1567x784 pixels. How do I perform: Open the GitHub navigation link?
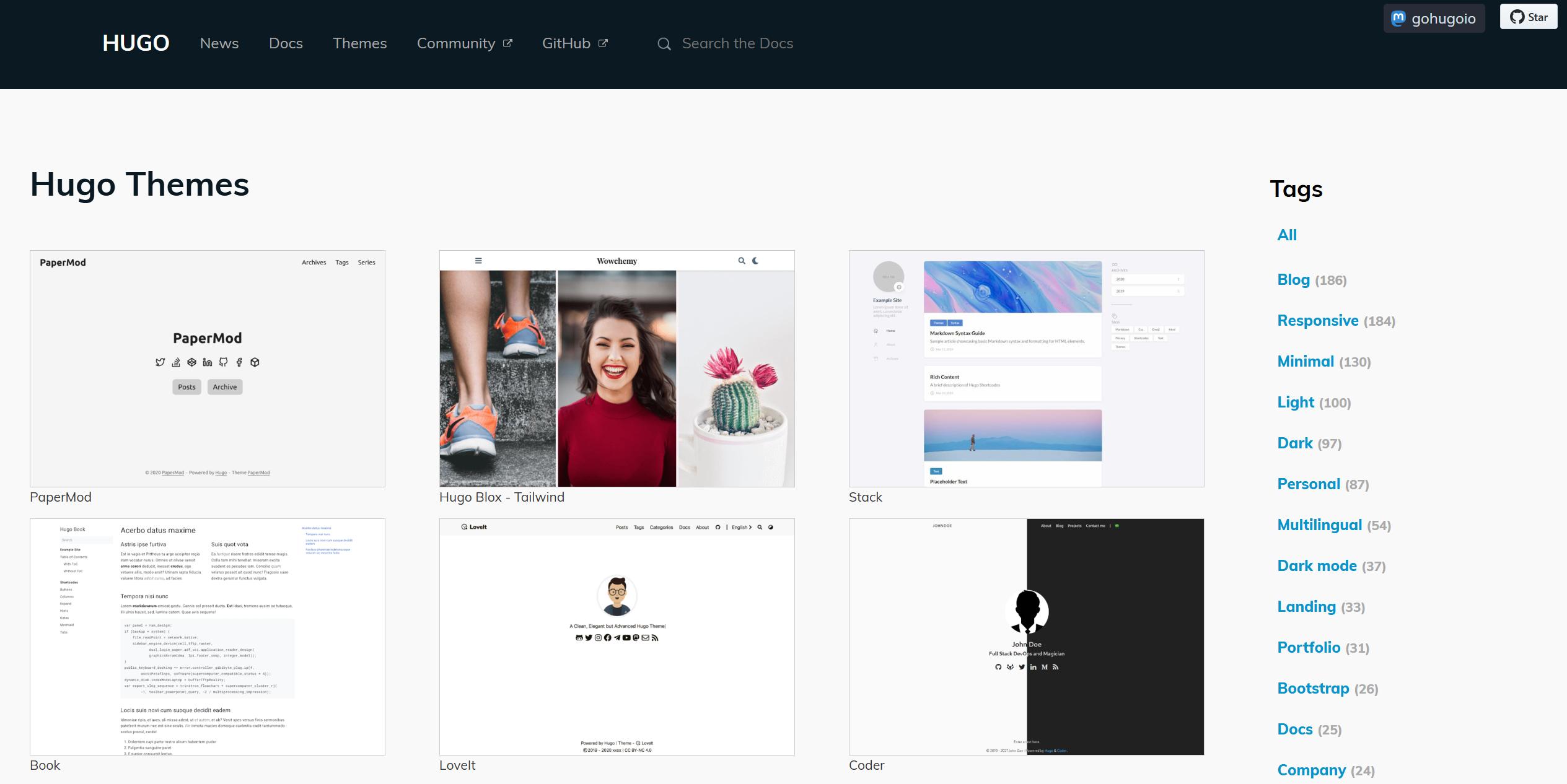[x=575, y=43]
